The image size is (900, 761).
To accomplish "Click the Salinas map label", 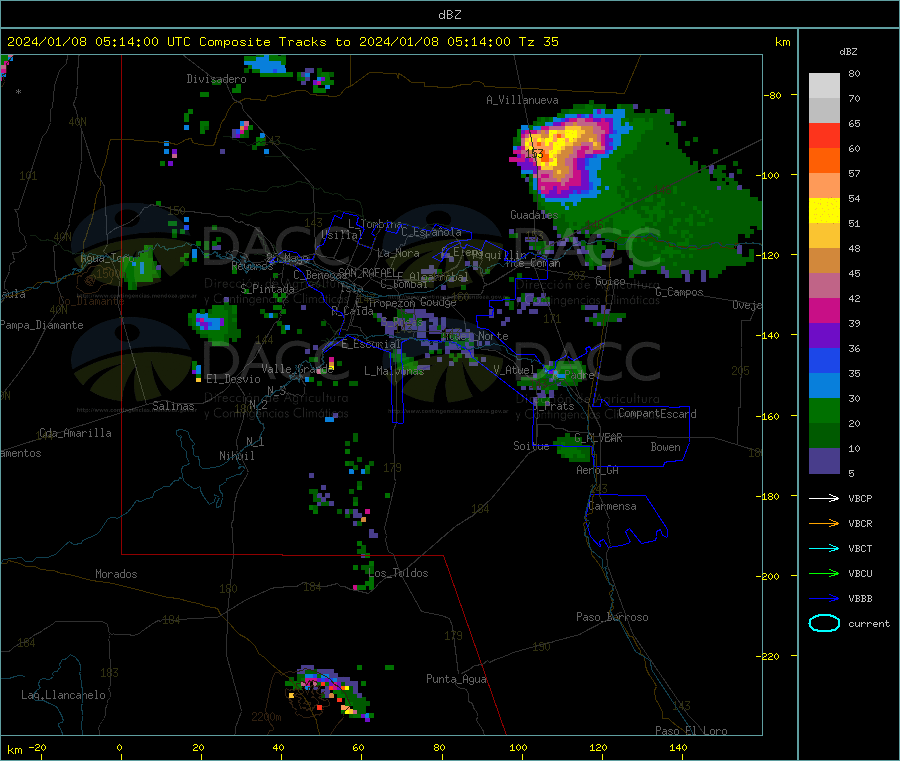I will [173, 406].
